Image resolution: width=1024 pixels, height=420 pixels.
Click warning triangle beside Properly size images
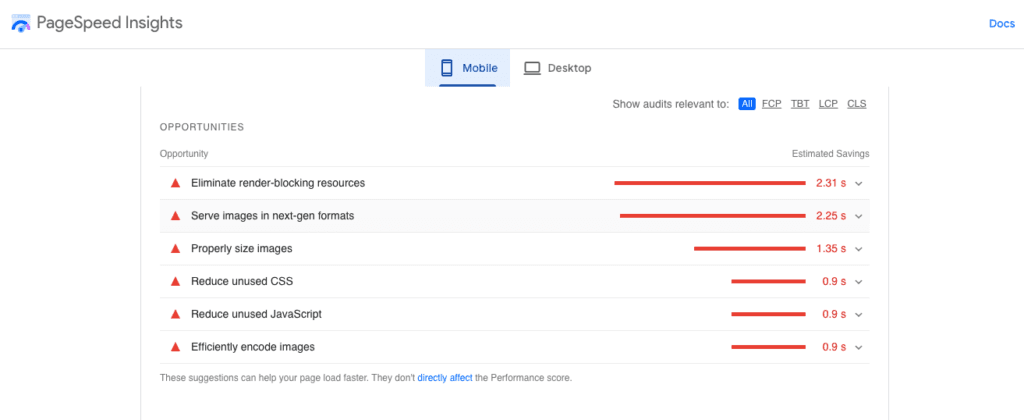click(175, 249)
